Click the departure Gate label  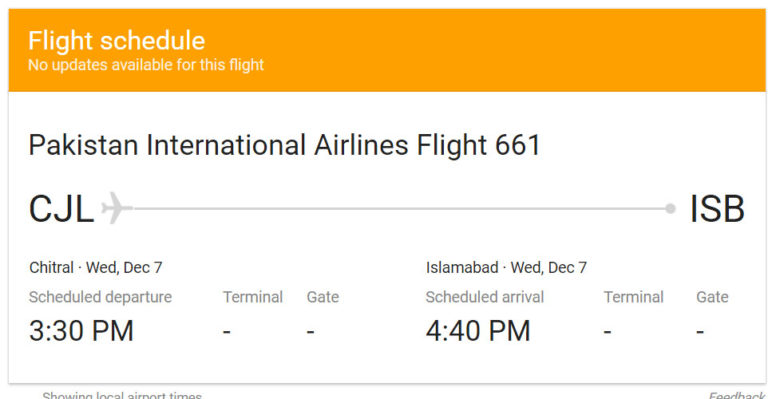(x=323, y=297)
